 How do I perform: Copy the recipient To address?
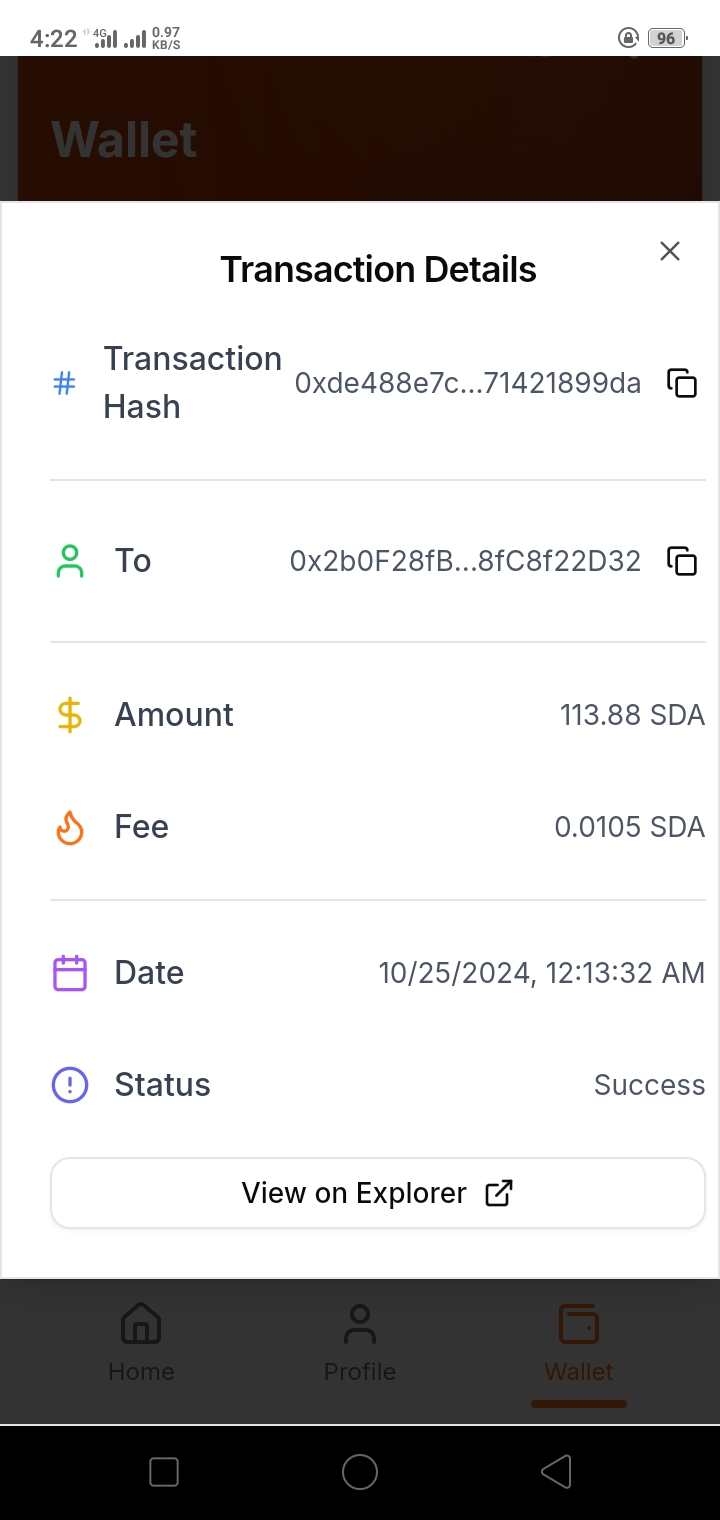coord(682,561)
